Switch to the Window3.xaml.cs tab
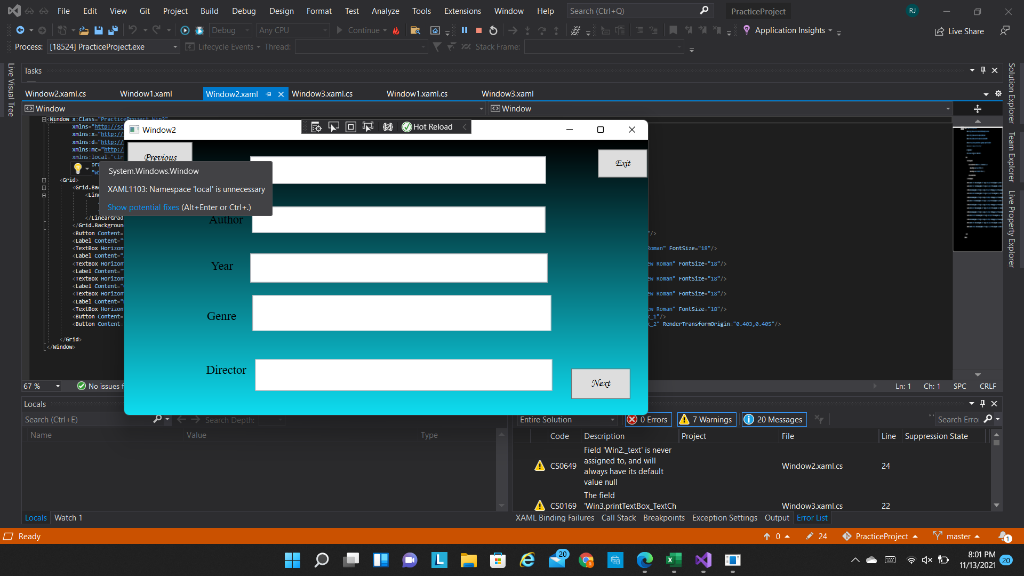Viewport: 1024px width, 576px height. point(322,94)
